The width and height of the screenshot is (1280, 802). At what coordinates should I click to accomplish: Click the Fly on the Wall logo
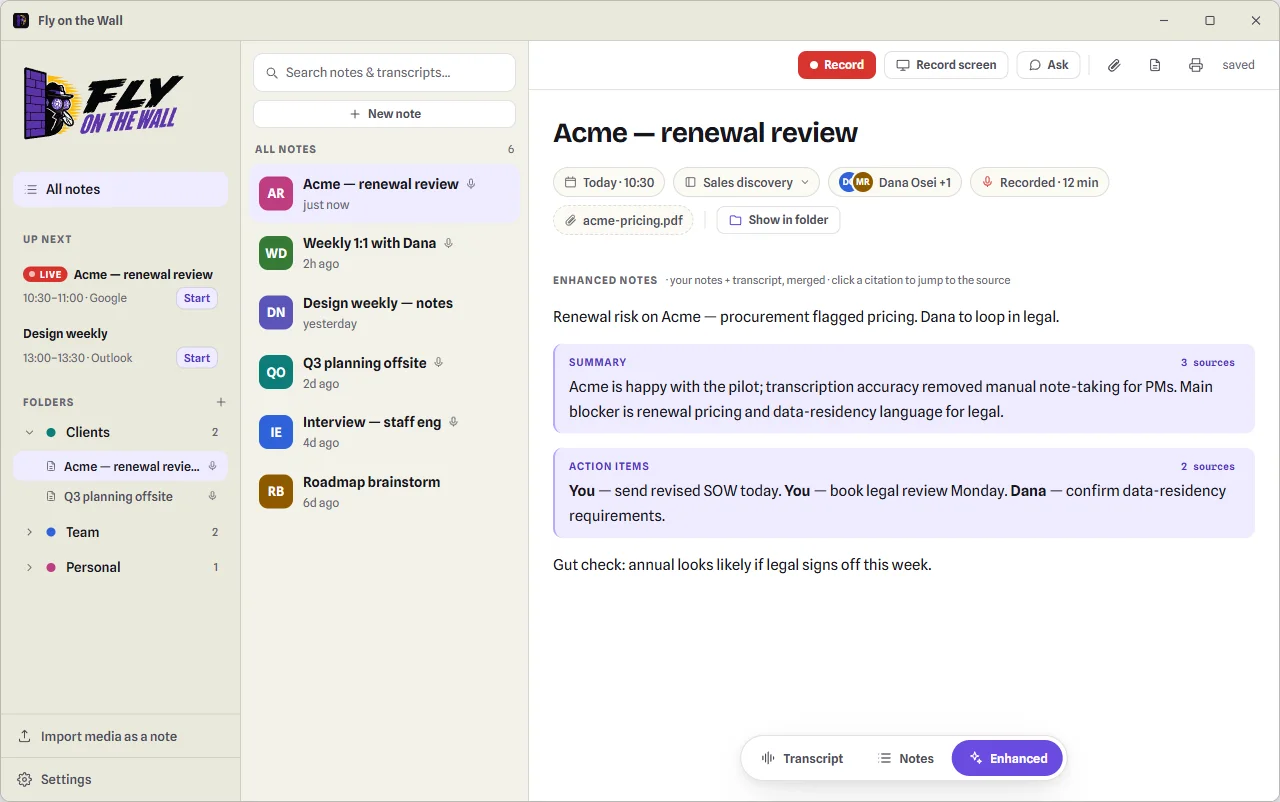click(104, 104)
